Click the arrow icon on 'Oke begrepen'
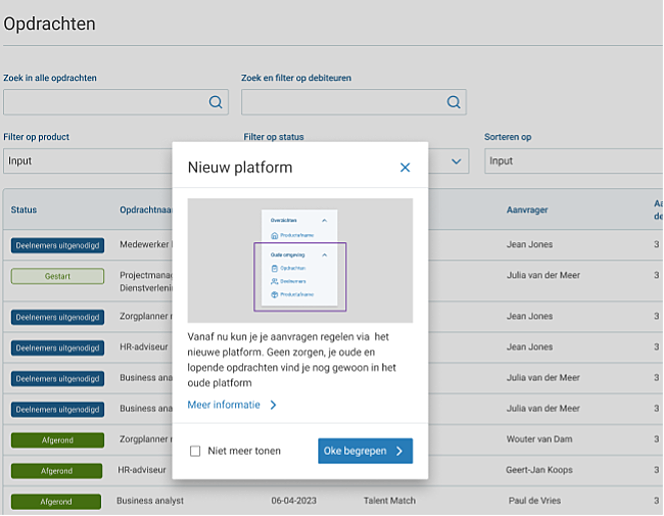 coord(399,451)
